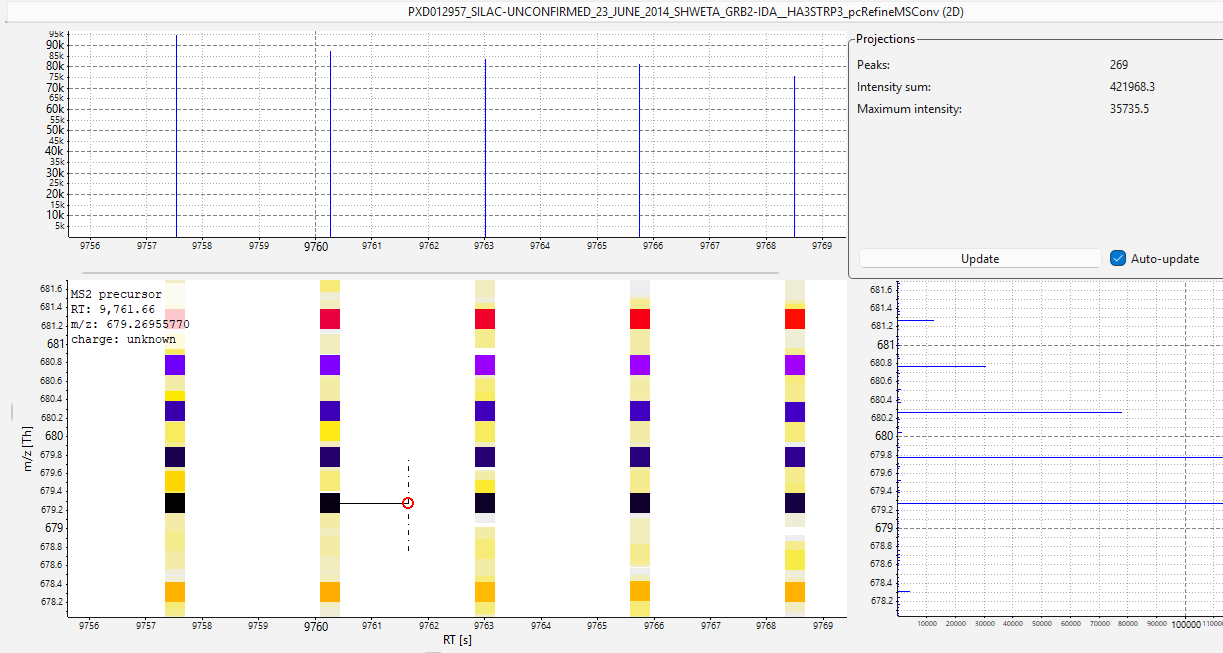Click the 'Intensity sum:' label
This screenshot has width=1223, height=653.
[894, 87]
